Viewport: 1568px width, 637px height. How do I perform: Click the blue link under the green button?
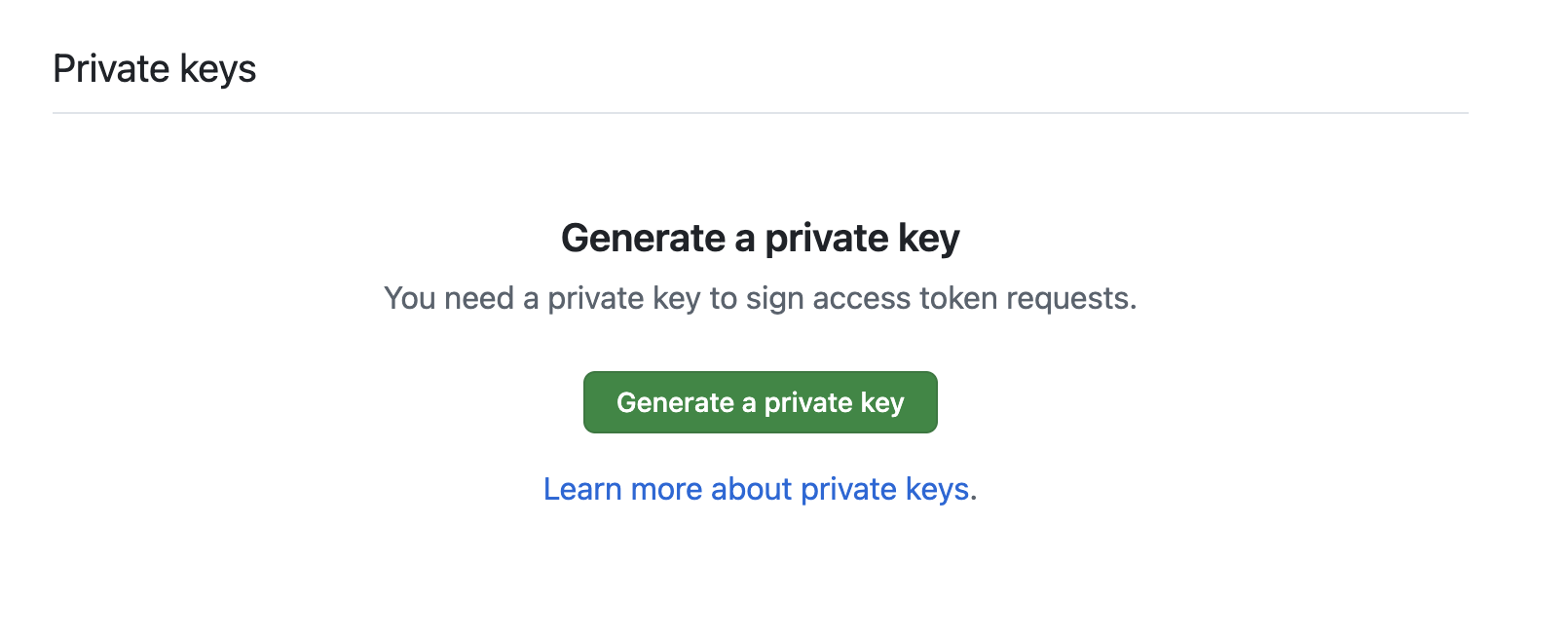click(x=758, y=489)
